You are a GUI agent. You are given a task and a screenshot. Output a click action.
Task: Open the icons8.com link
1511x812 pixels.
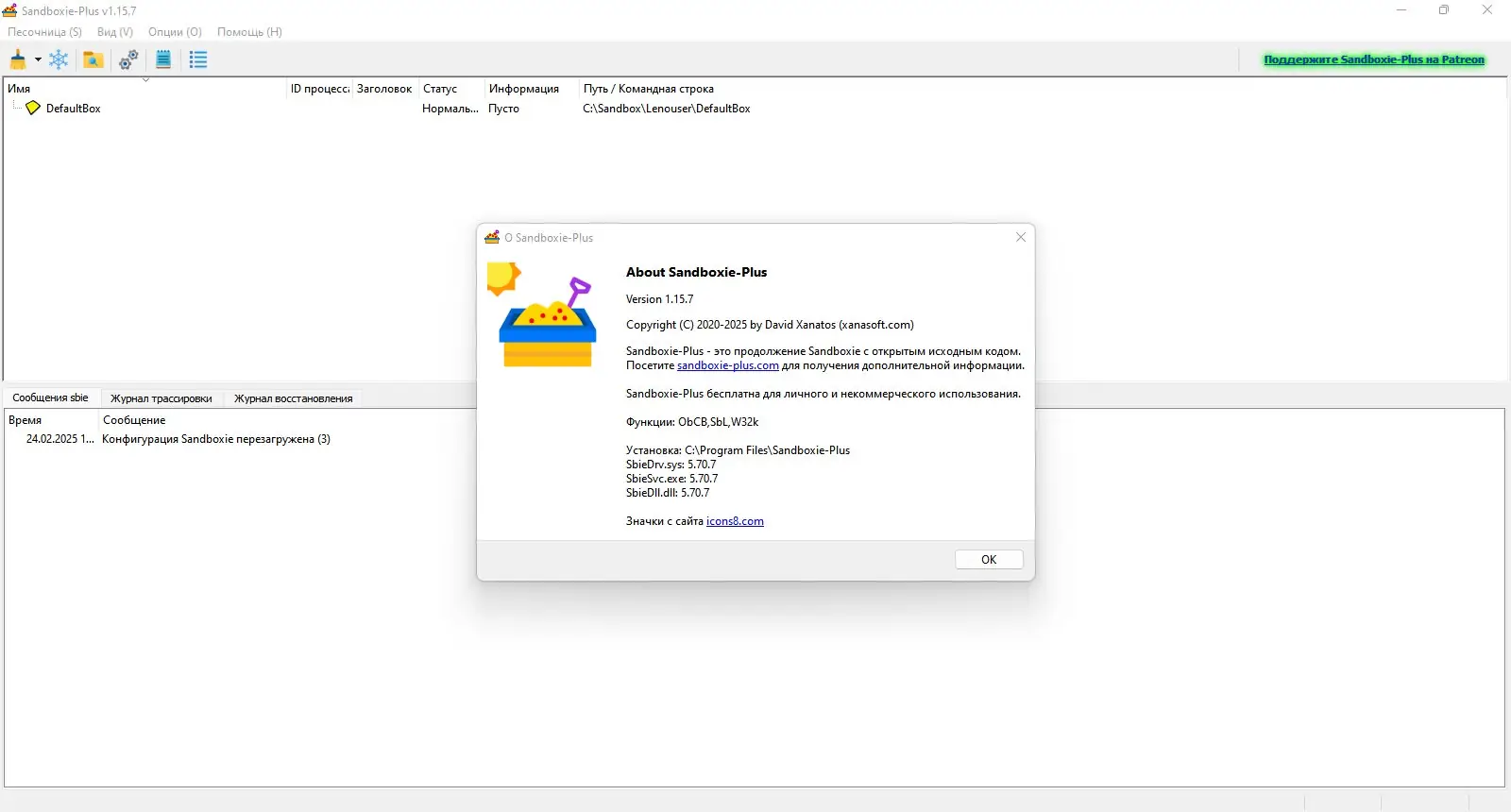[x=735, y=521]
